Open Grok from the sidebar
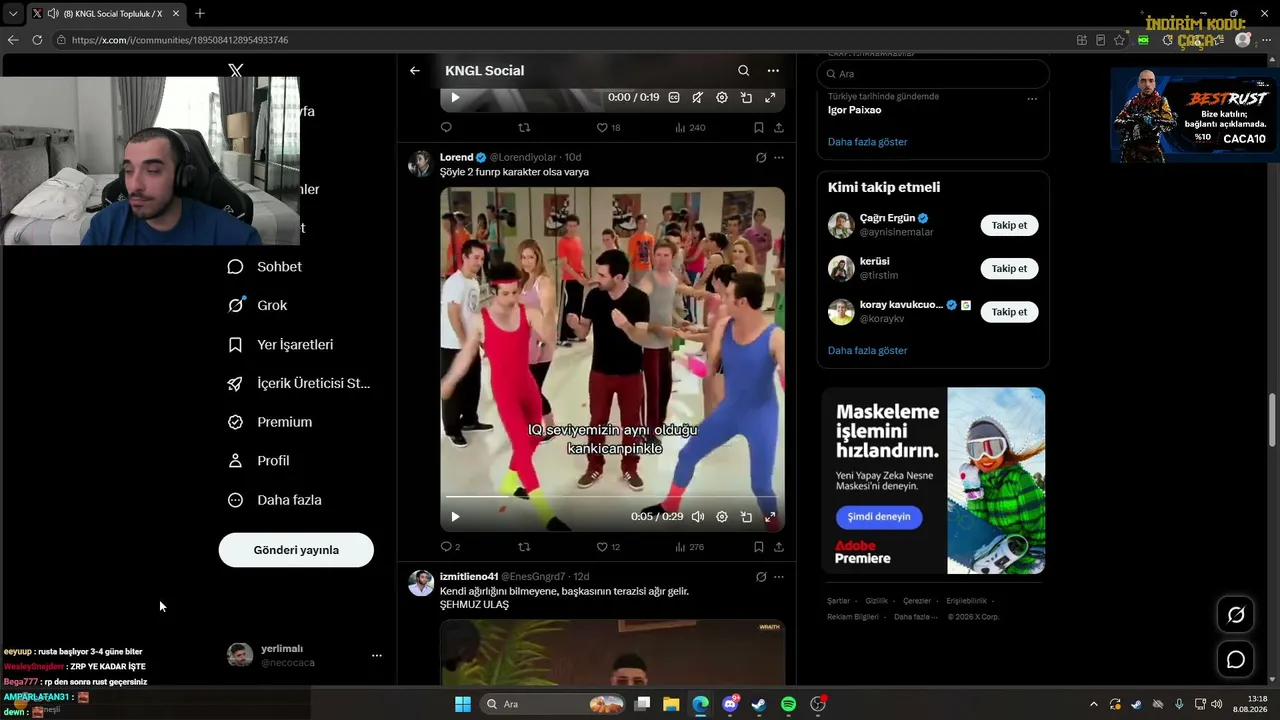Viewport: 1280px width, 720px height. [x=258, y=306]
